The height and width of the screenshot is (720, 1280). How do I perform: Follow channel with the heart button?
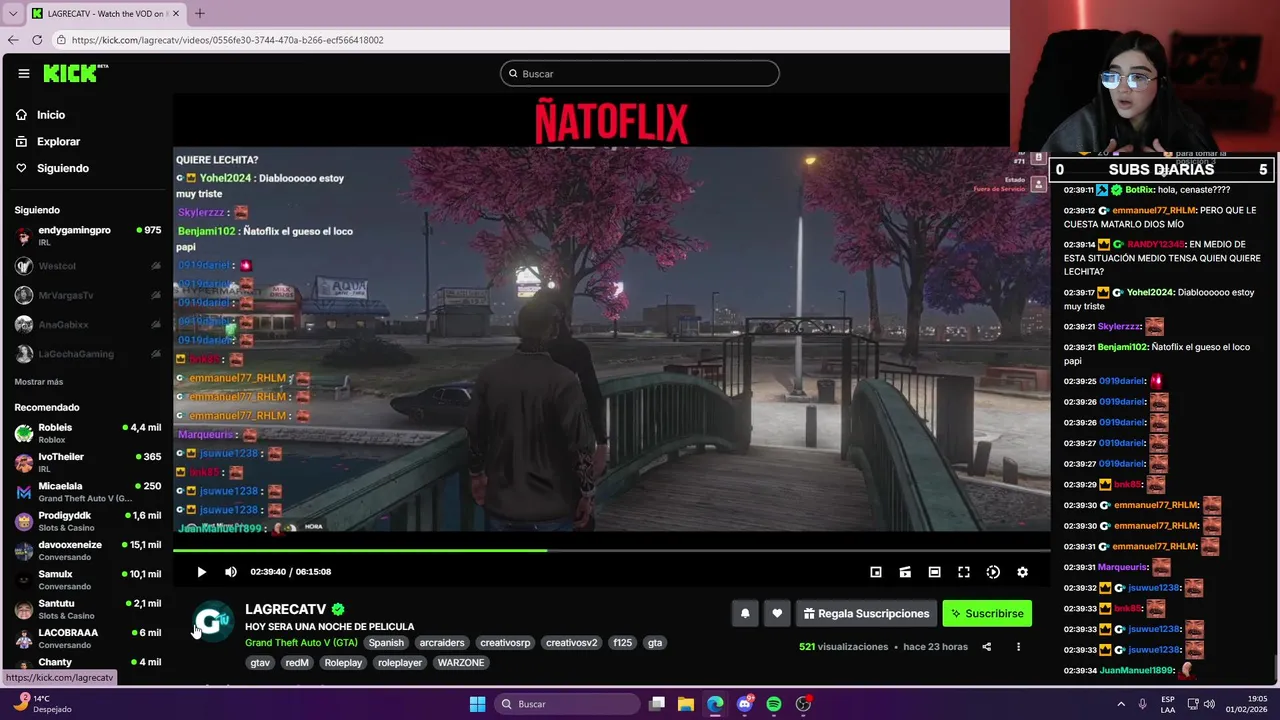pyautogui.click(x=777, y=614)
